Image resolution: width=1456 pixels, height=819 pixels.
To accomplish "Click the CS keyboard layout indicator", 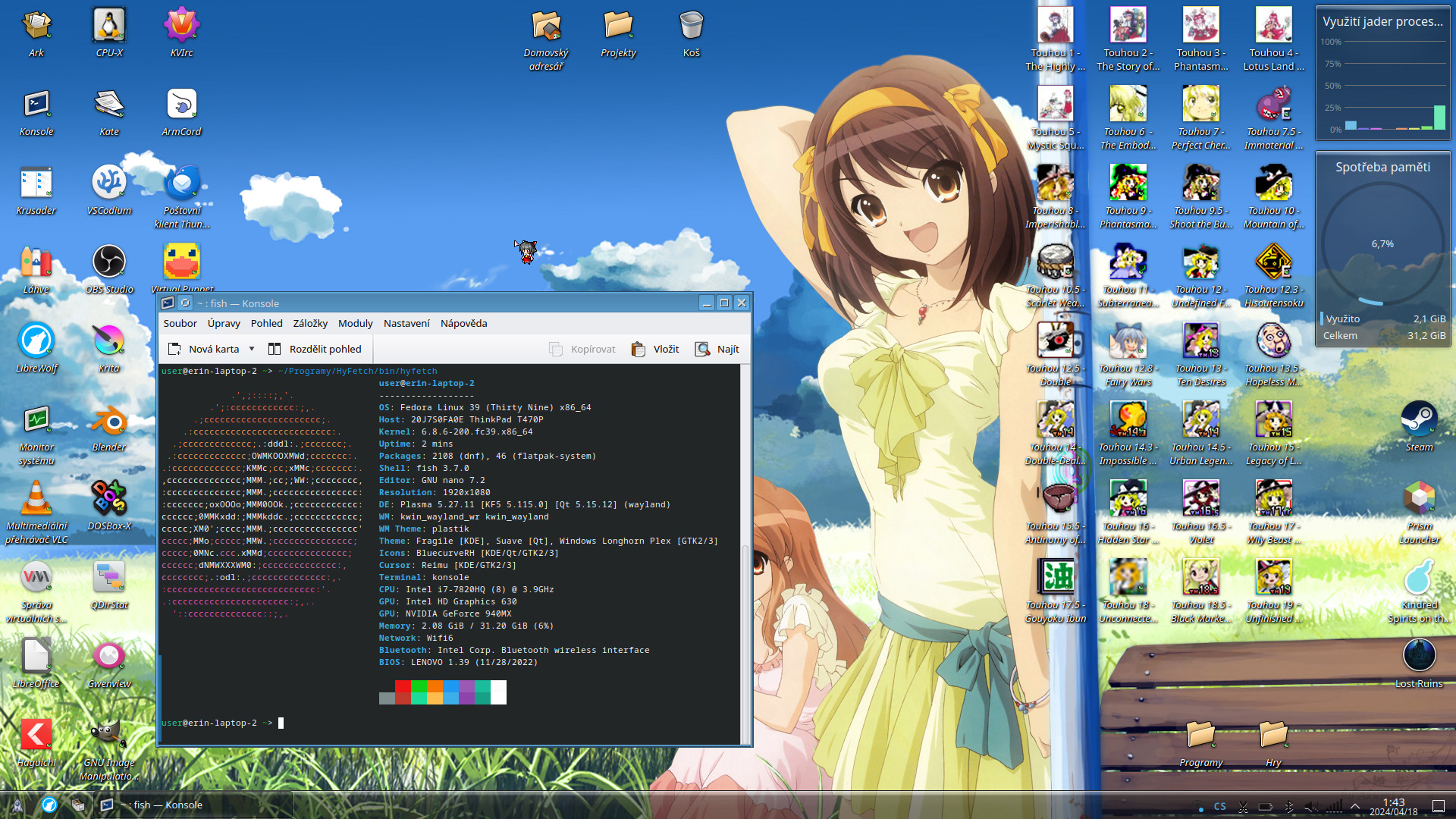I will coord(1219,806).
